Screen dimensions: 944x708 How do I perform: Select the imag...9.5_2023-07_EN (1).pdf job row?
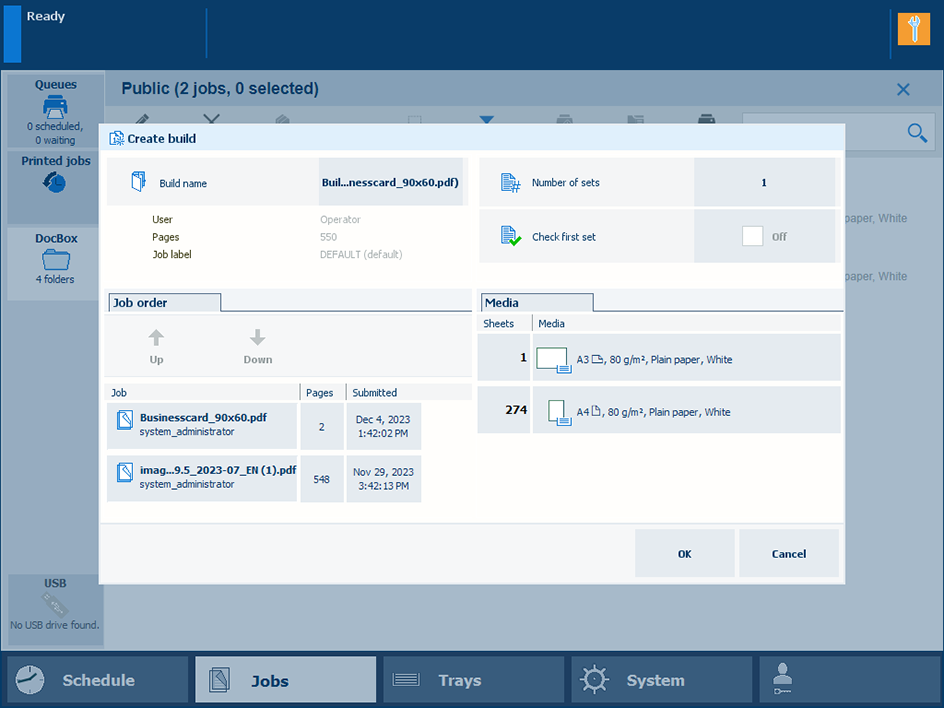point(264,479)
